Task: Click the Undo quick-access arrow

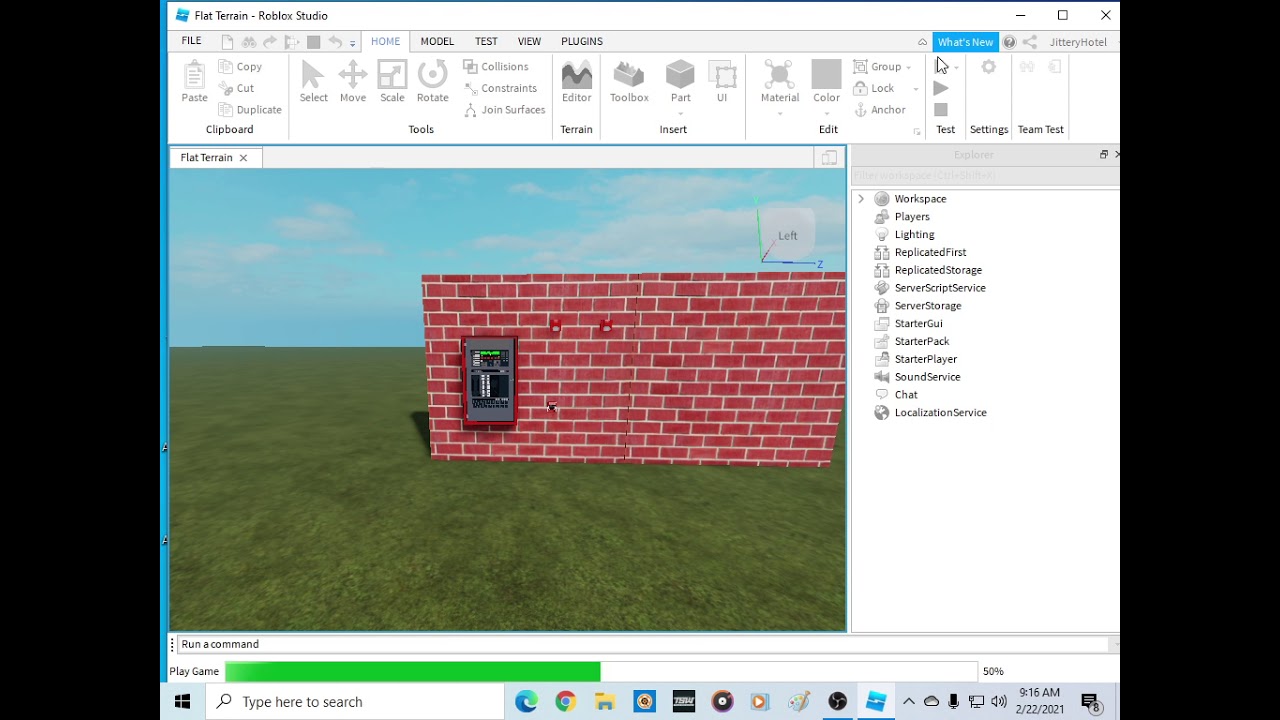Action: coord(335,42)
